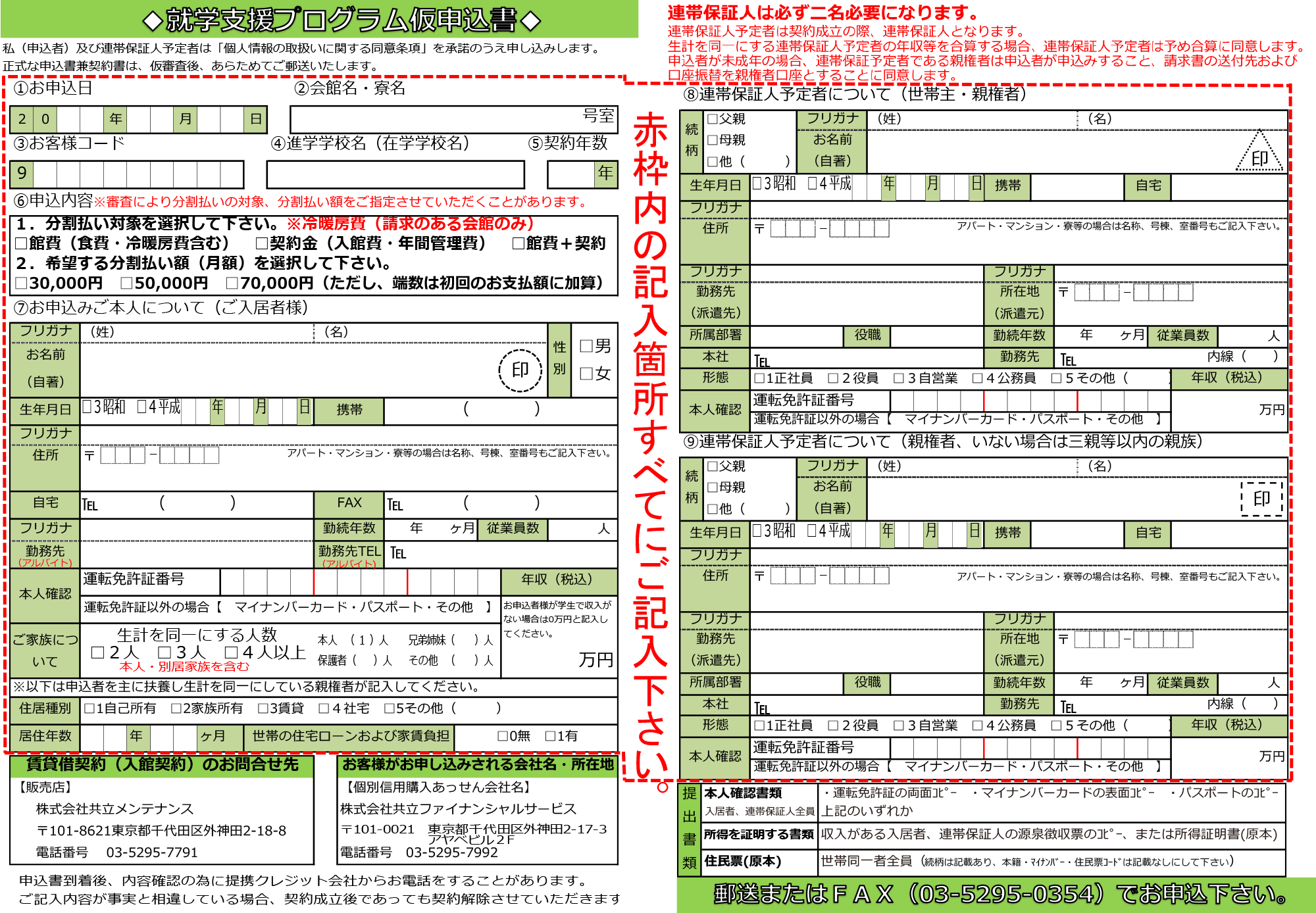Click section ⑧ お名前 signature field
The image size is (1316, 913).
[x=1077, y=151]
